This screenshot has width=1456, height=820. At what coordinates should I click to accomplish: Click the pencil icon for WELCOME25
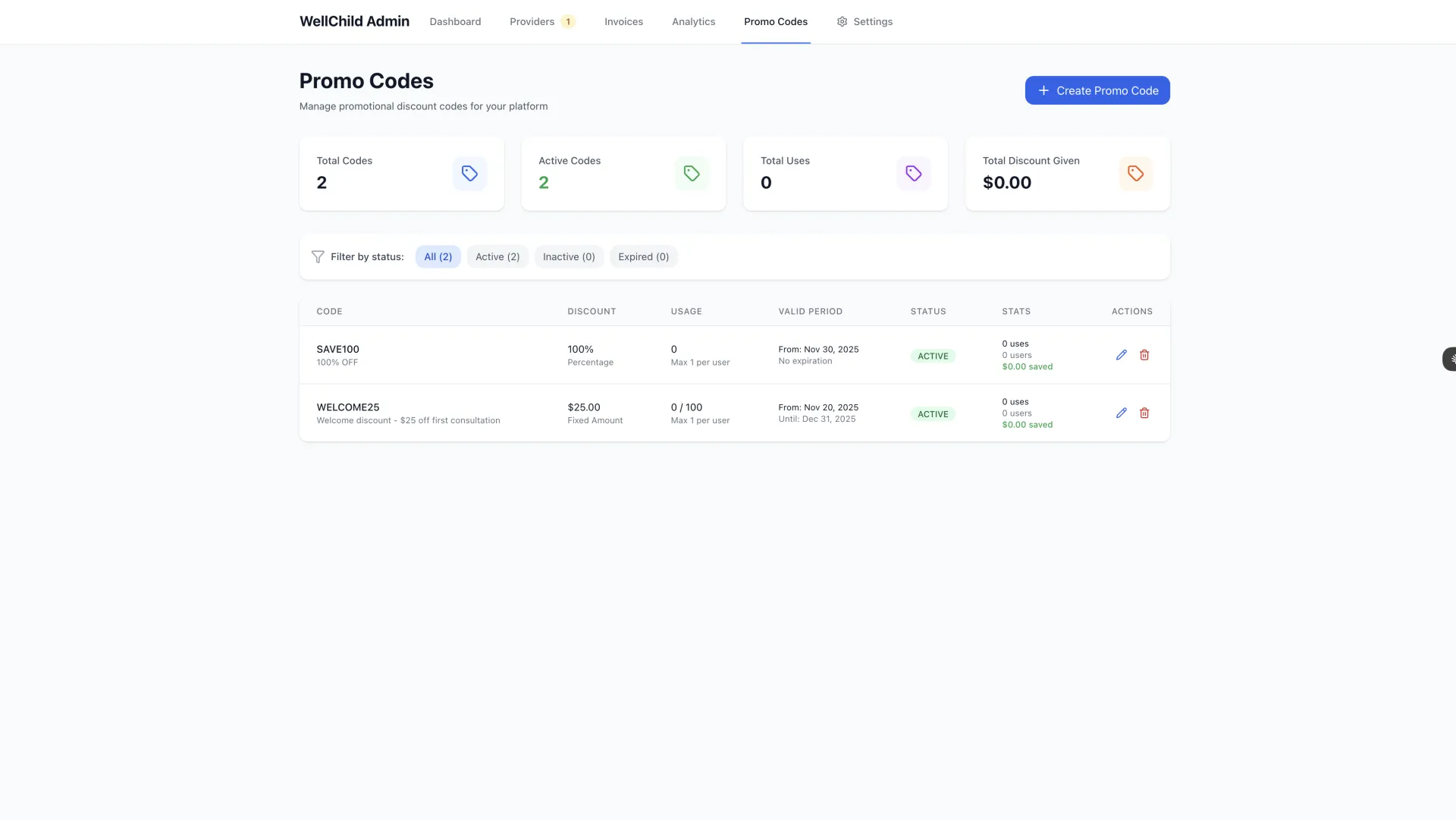(x=1121, y=413)
